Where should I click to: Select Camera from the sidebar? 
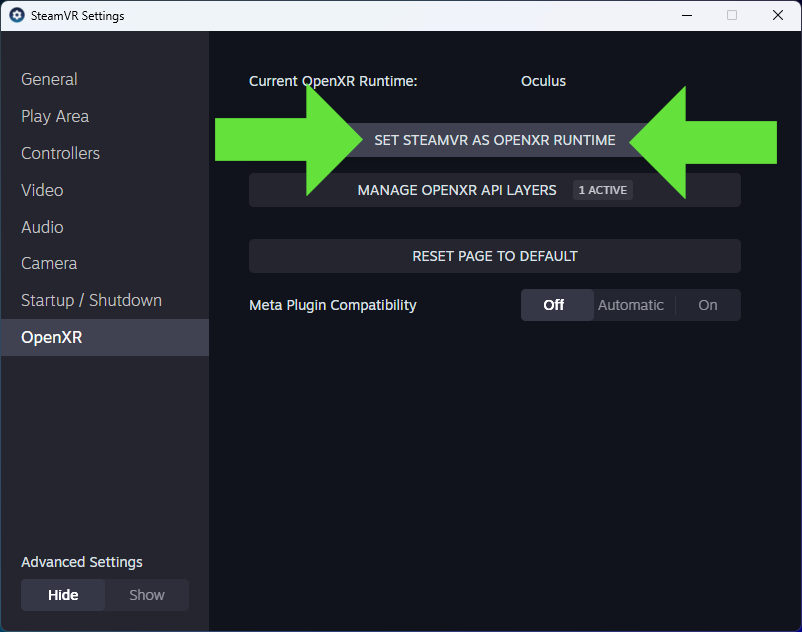(48, 263)
